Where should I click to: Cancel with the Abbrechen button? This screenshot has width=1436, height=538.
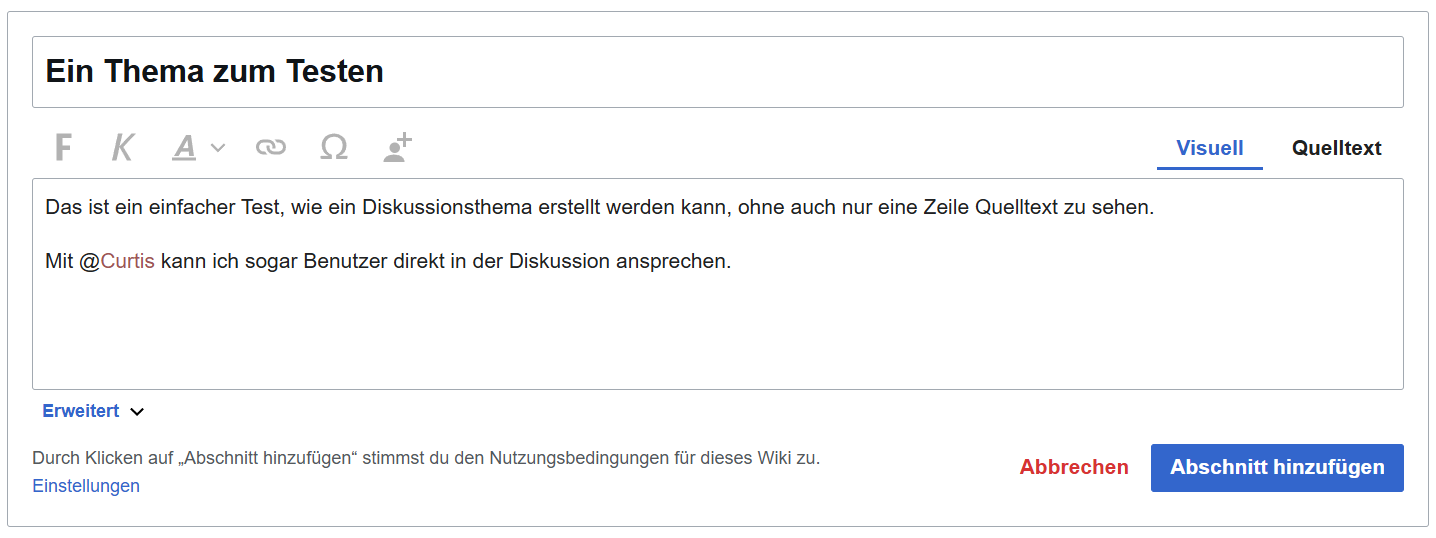pyautogui.click(x=1073, y=467)
